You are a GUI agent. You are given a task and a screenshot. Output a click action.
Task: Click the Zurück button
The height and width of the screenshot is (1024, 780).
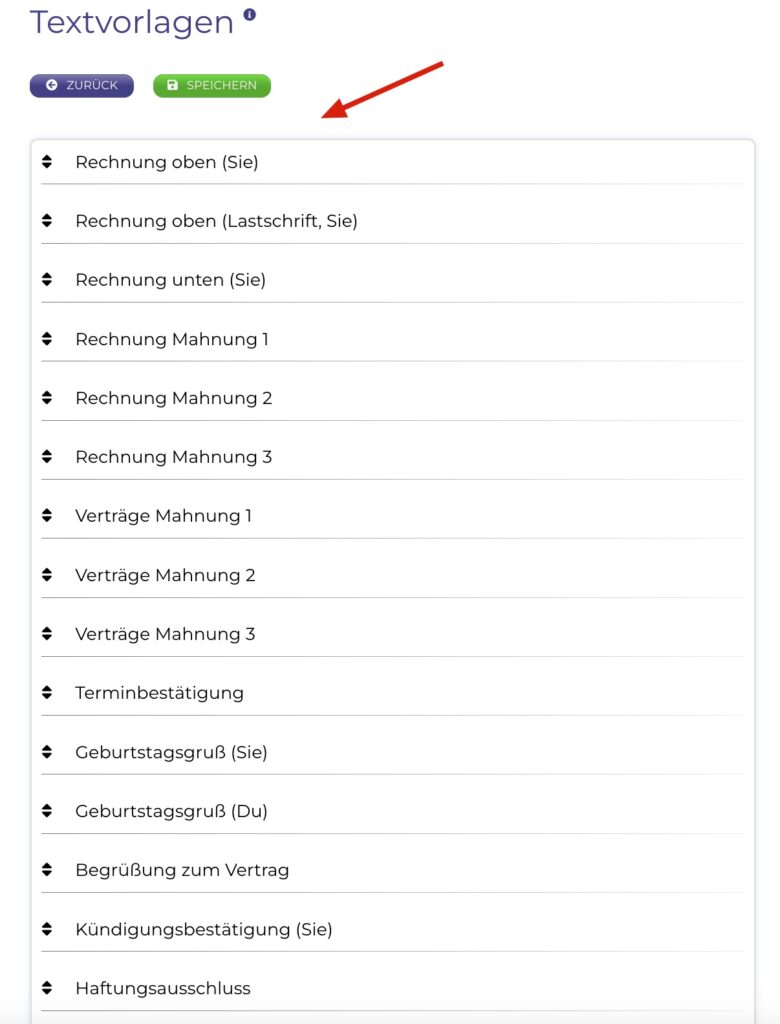click(82, 86)
